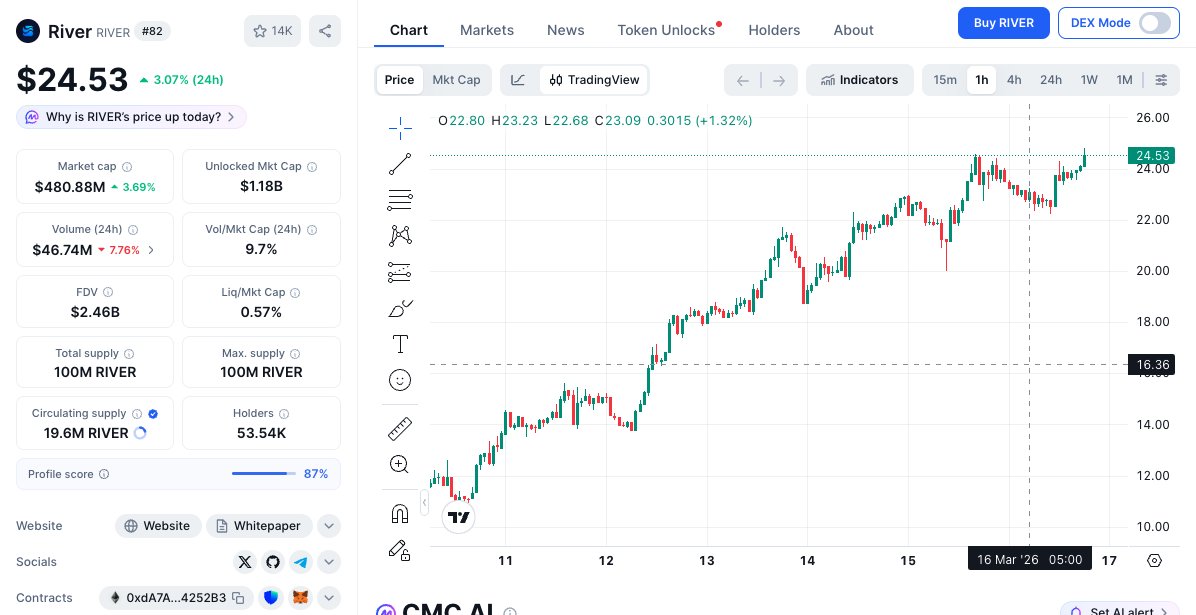
Task: Expand the Contracts list chevron
Action: [329, 598]
